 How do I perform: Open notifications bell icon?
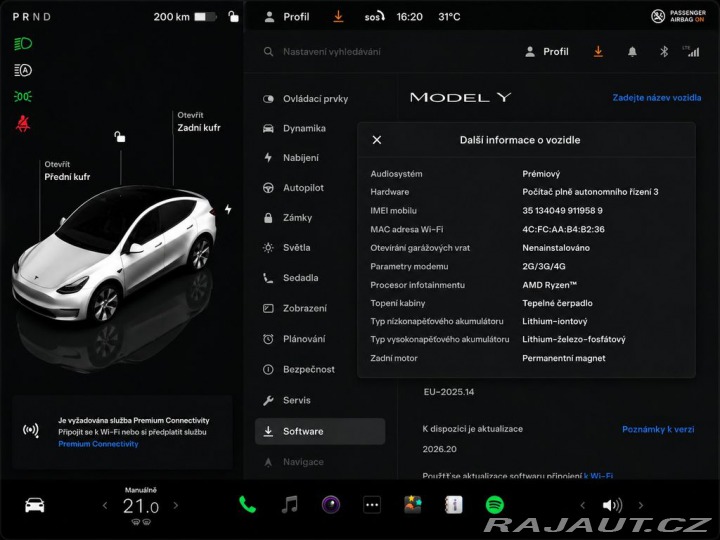(632, 52)
